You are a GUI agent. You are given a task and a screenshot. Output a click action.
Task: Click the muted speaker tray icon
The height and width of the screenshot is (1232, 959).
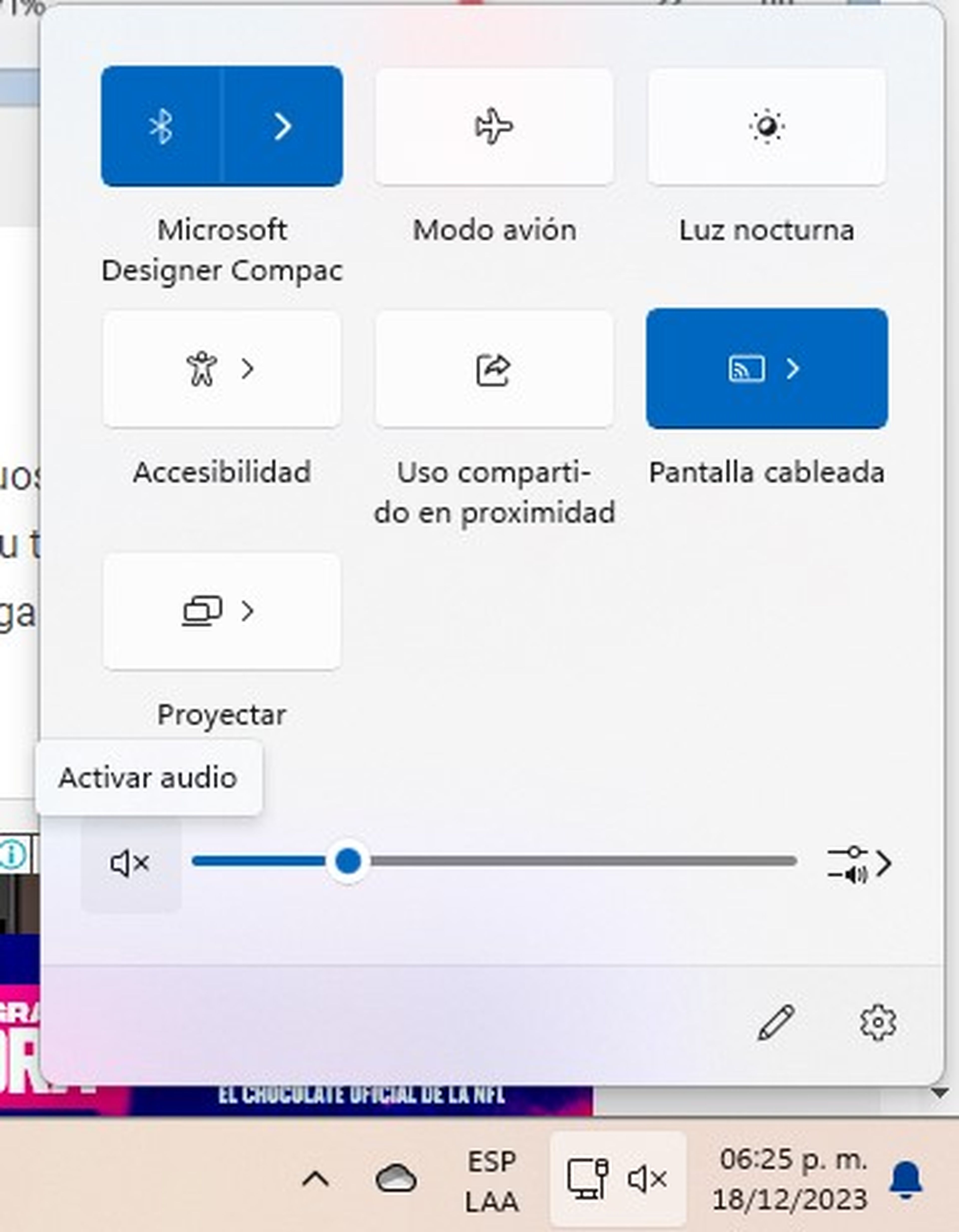(647, 1179)
